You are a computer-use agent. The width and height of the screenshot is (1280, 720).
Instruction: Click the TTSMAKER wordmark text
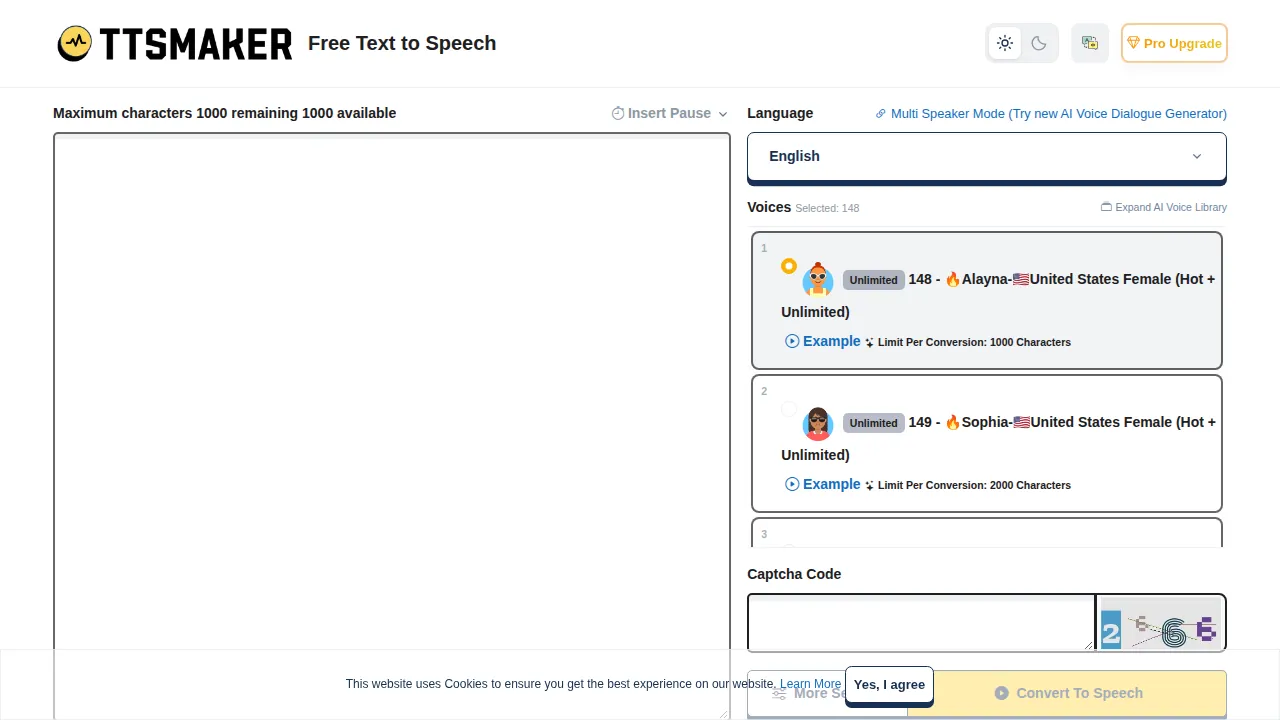196,44
